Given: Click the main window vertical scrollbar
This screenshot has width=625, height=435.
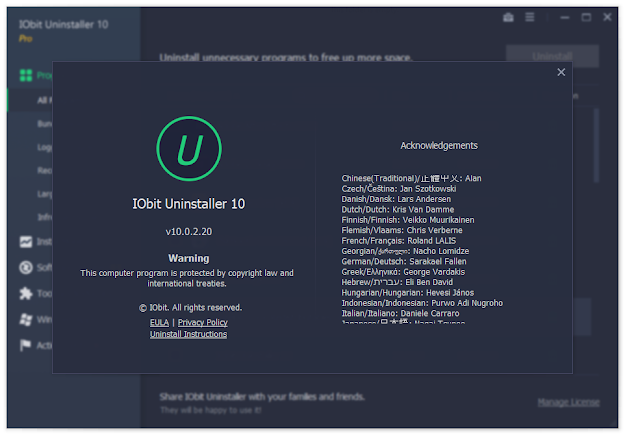Looking at the screenshot, I should (596, 146).
